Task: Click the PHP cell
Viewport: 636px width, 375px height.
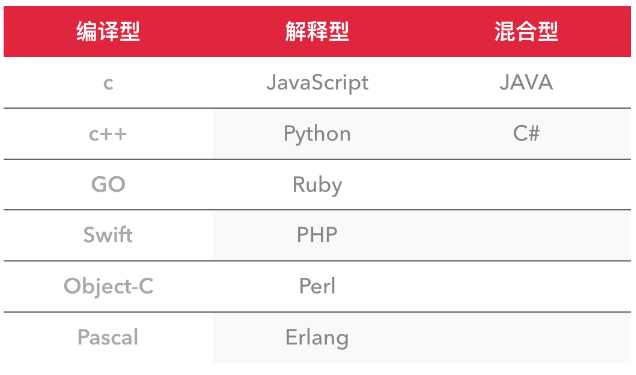Action: [x=317, y=235]
